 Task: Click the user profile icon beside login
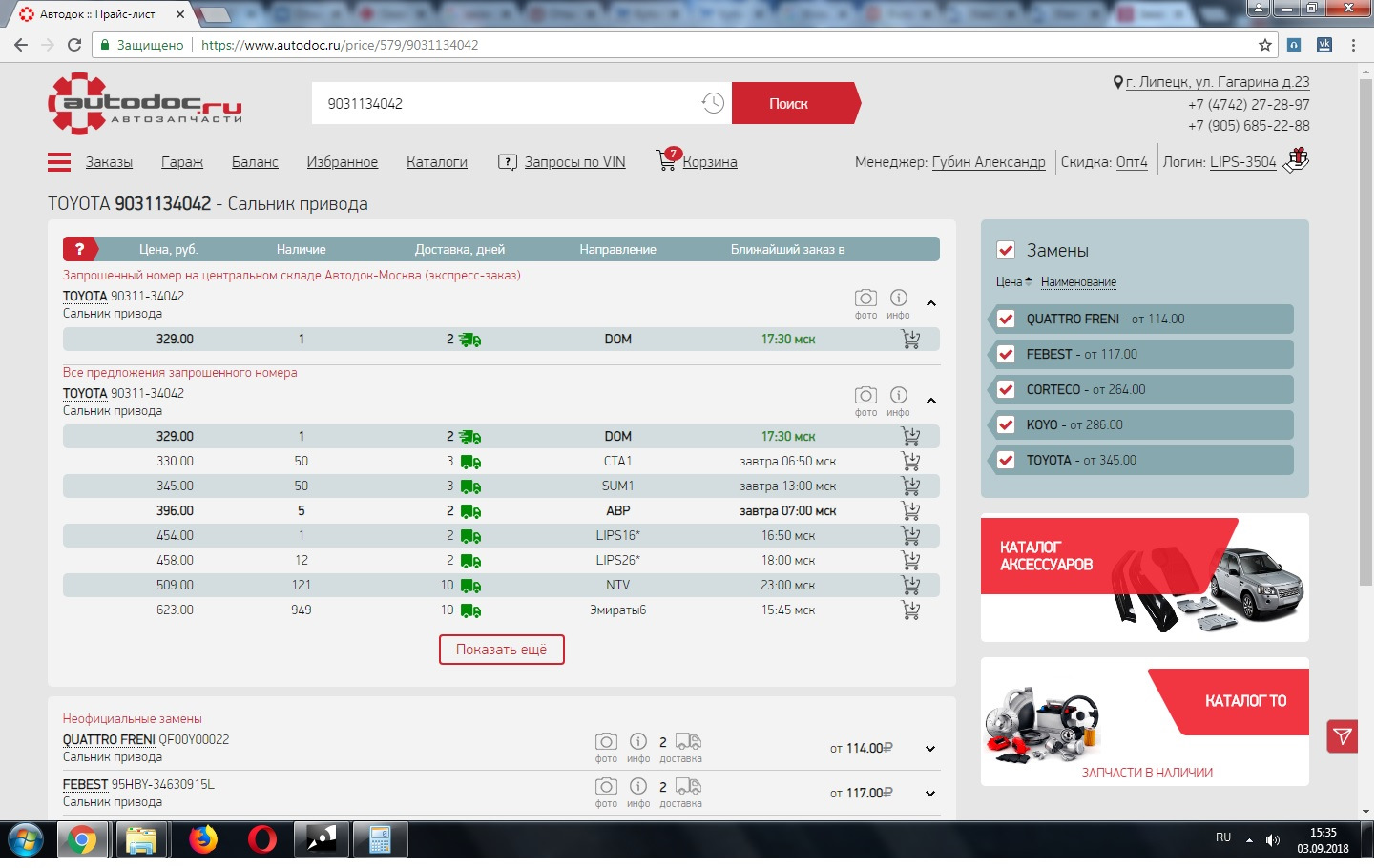pyautogui.click(x=1296, y=160)
